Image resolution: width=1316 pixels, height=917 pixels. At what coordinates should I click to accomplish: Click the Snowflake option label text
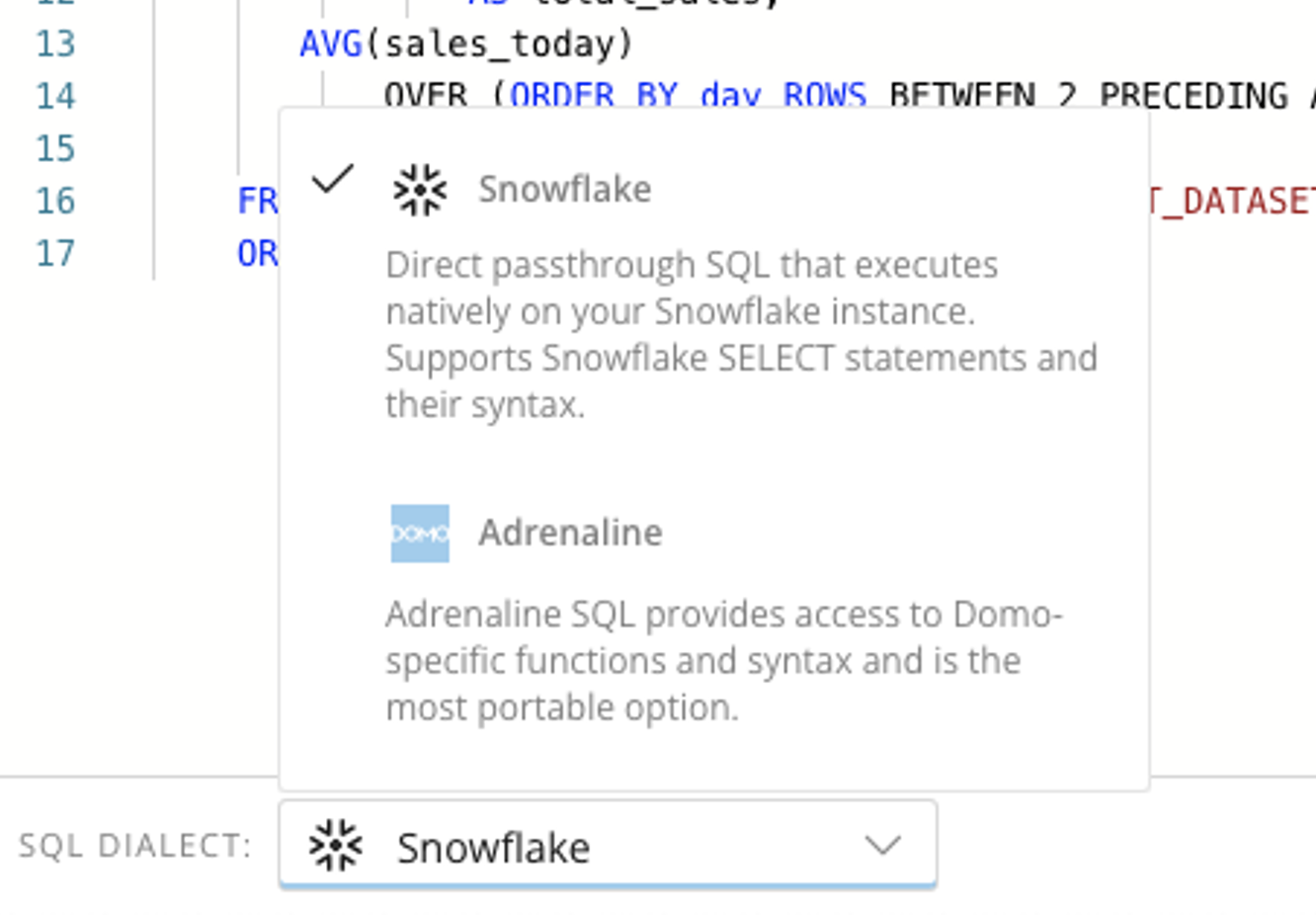[564, 188]
